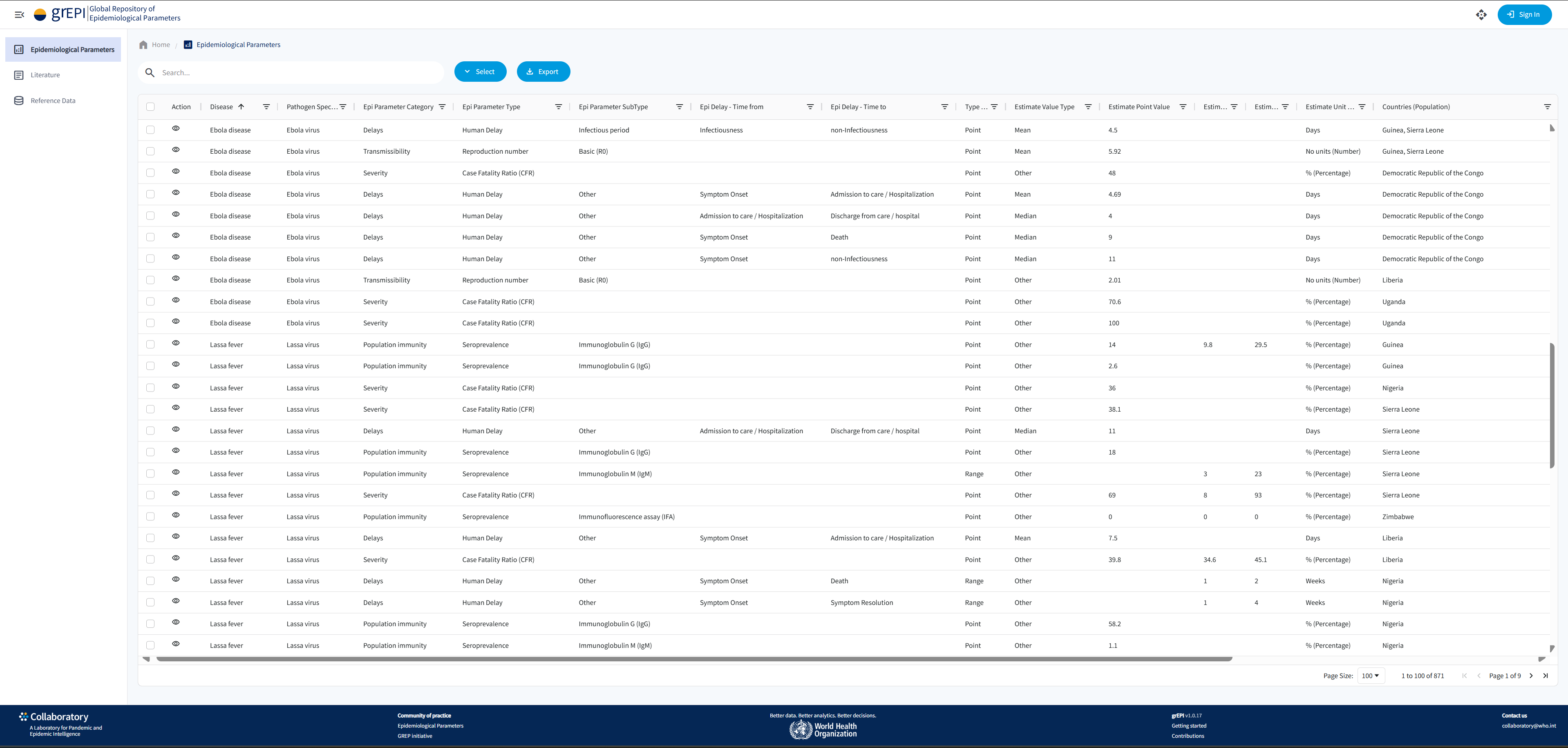Click inside the Search field
The width and height of the screenshot is (1568, 748).
click(292, 72)
